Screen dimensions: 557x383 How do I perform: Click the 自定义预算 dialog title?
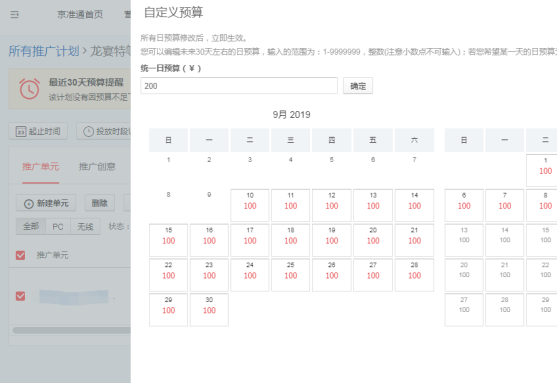(173, 12)
